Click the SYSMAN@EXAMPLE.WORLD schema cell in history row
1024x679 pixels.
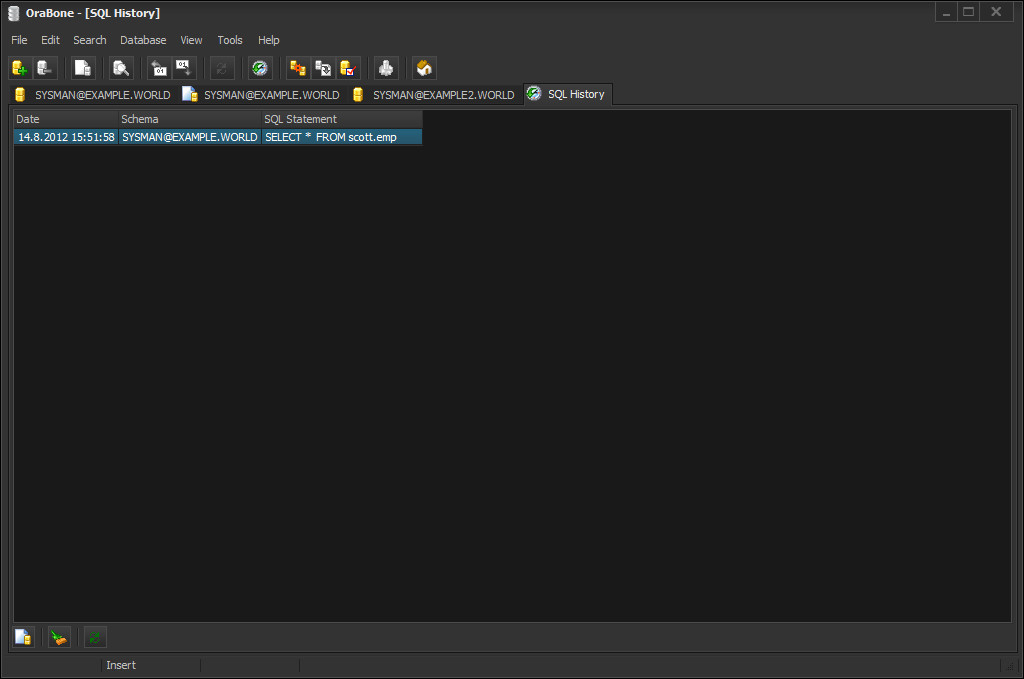[x=189, y=137]
